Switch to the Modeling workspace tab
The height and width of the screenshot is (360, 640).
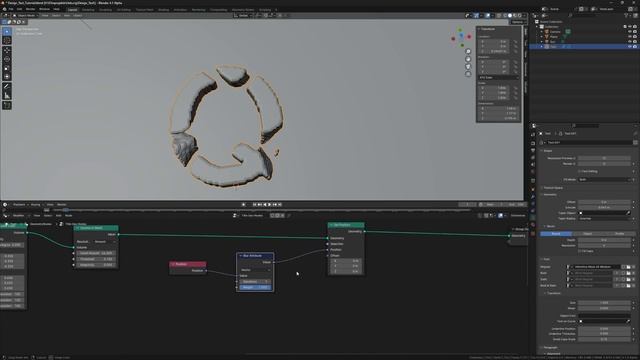[88, 9]
